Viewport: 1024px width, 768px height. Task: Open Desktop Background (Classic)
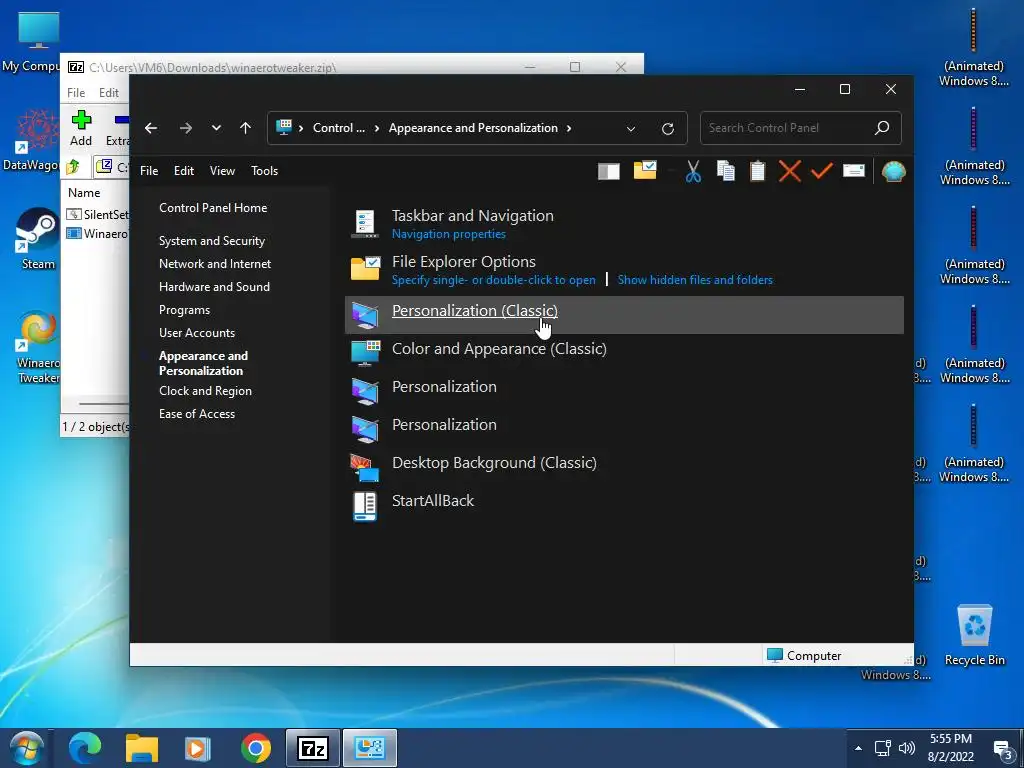tap(494, 462)
